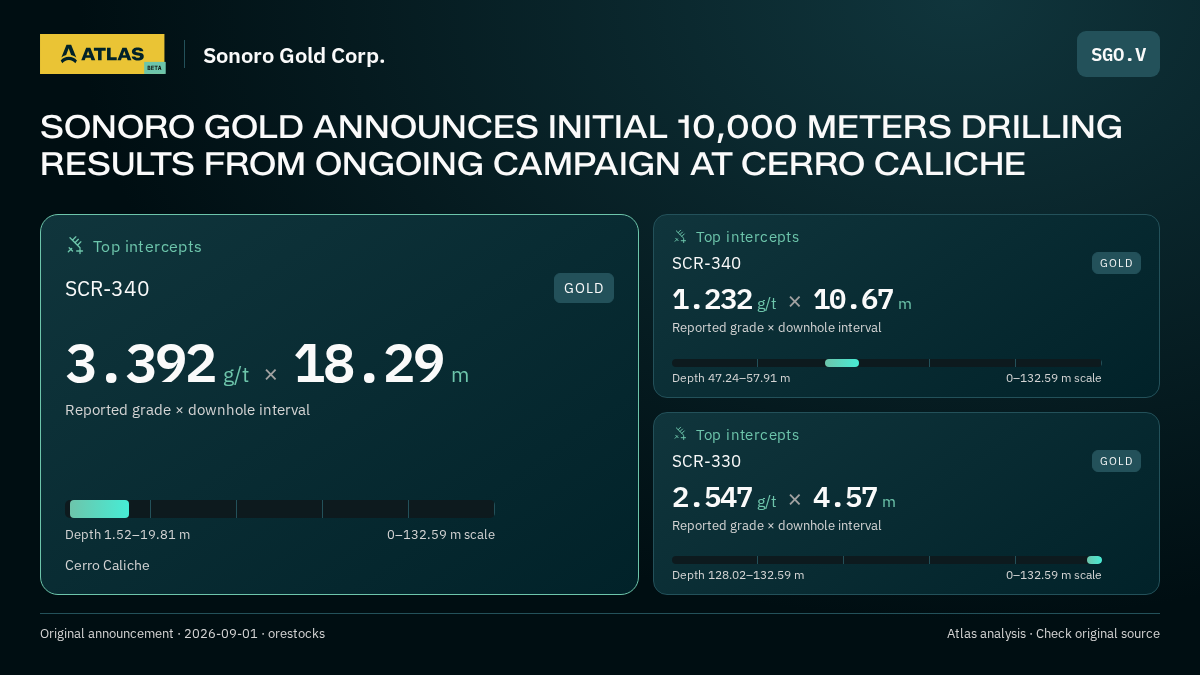Click the depth bar segment 1.52–19.81 m
This screenshot has height=675, width=1200.
click(99, 509)
